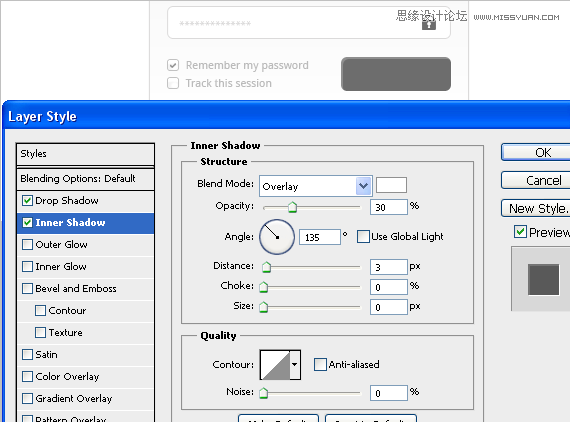Click the Cancel button

click(x=536, y=180)
